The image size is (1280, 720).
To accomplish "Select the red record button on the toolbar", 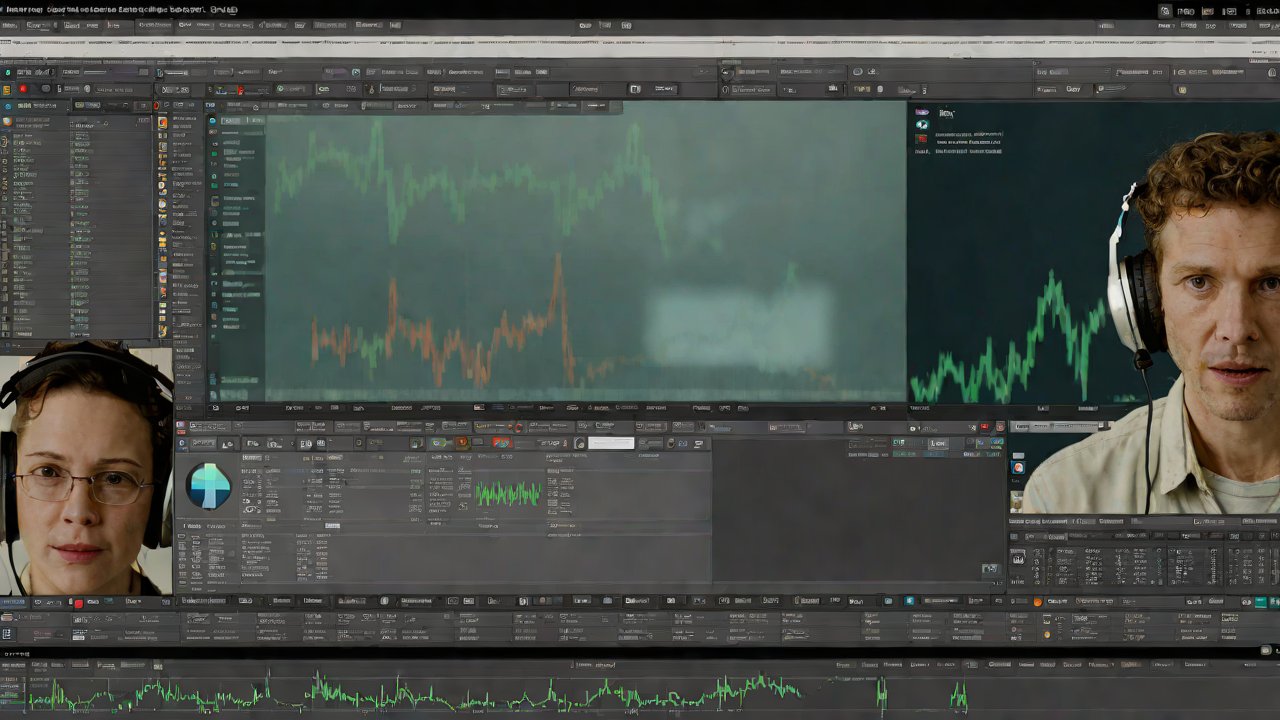I will pos(23,89).
